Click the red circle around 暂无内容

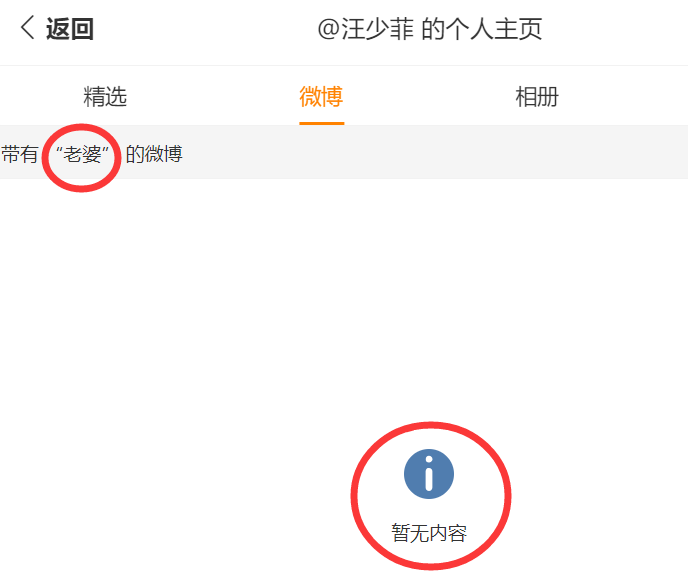click(431, 496)
